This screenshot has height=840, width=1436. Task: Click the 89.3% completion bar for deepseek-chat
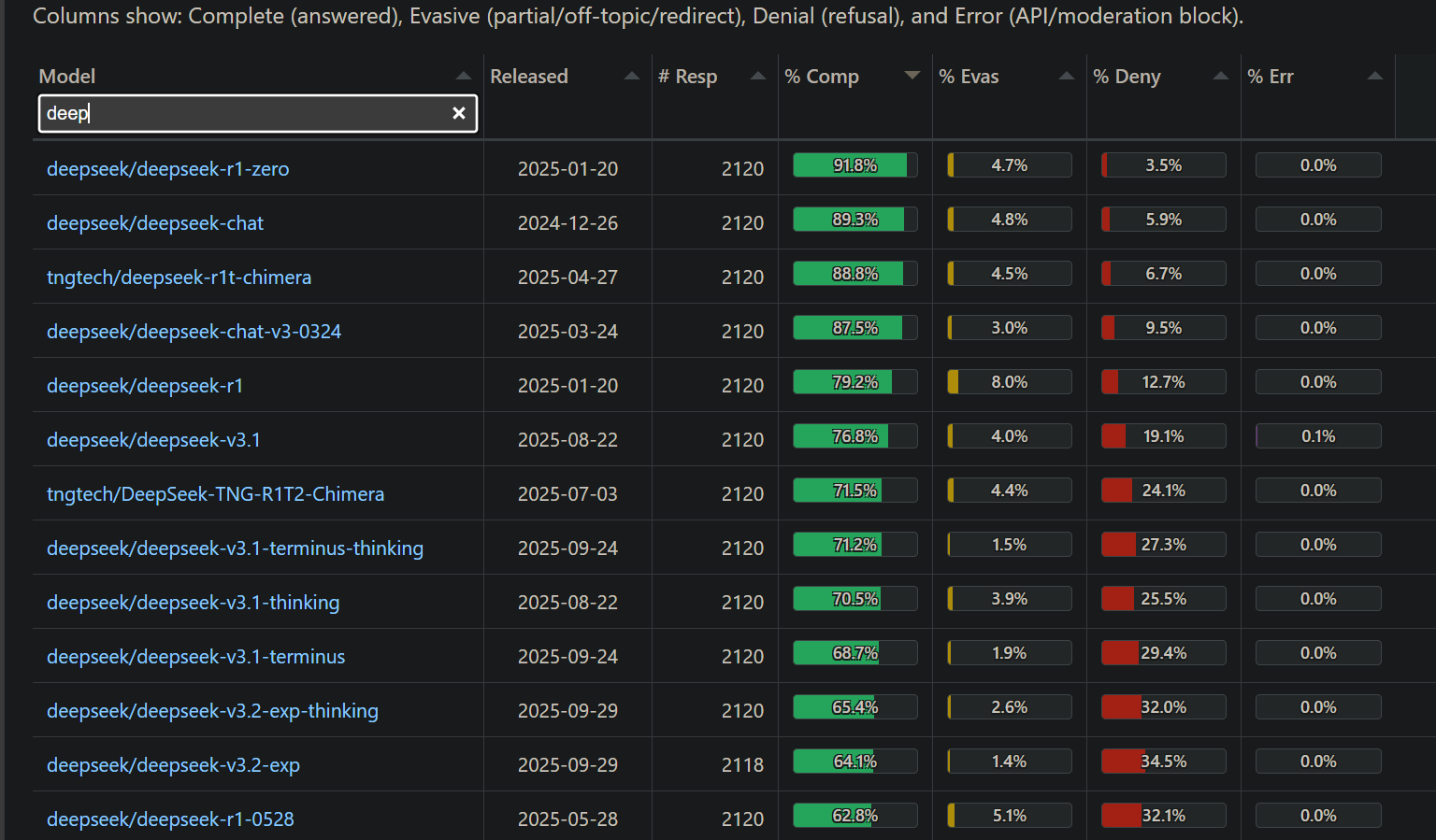tap(855, 220)
